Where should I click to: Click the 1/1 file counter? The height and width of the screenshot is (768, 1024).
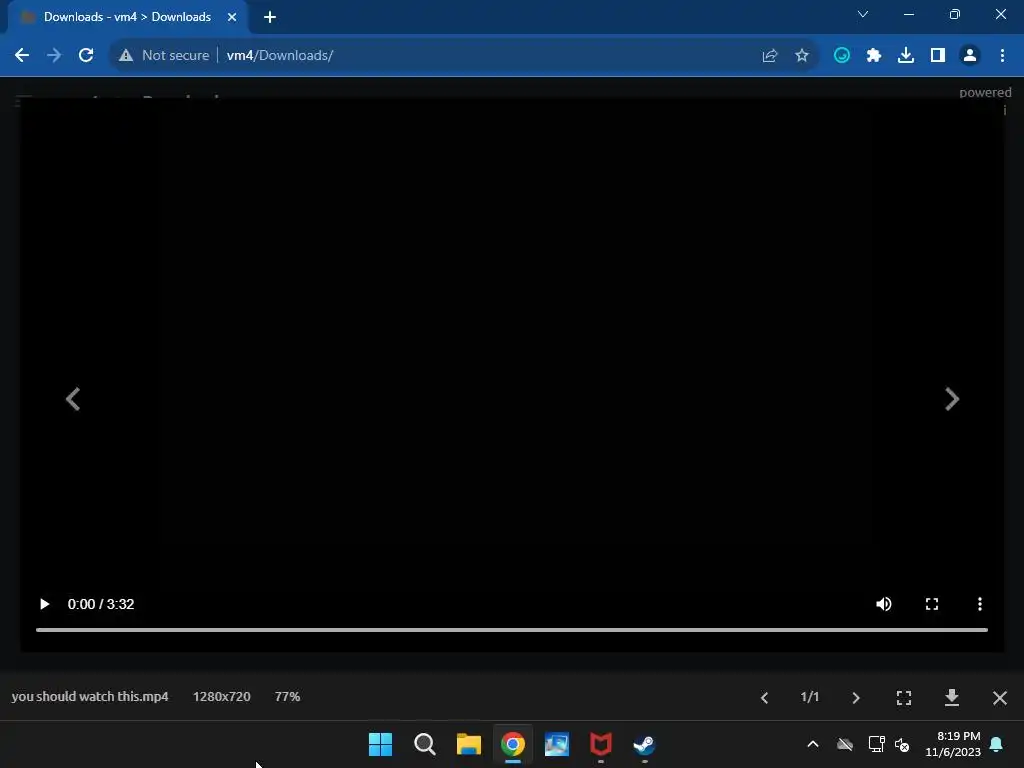click(x=810, y=697)
